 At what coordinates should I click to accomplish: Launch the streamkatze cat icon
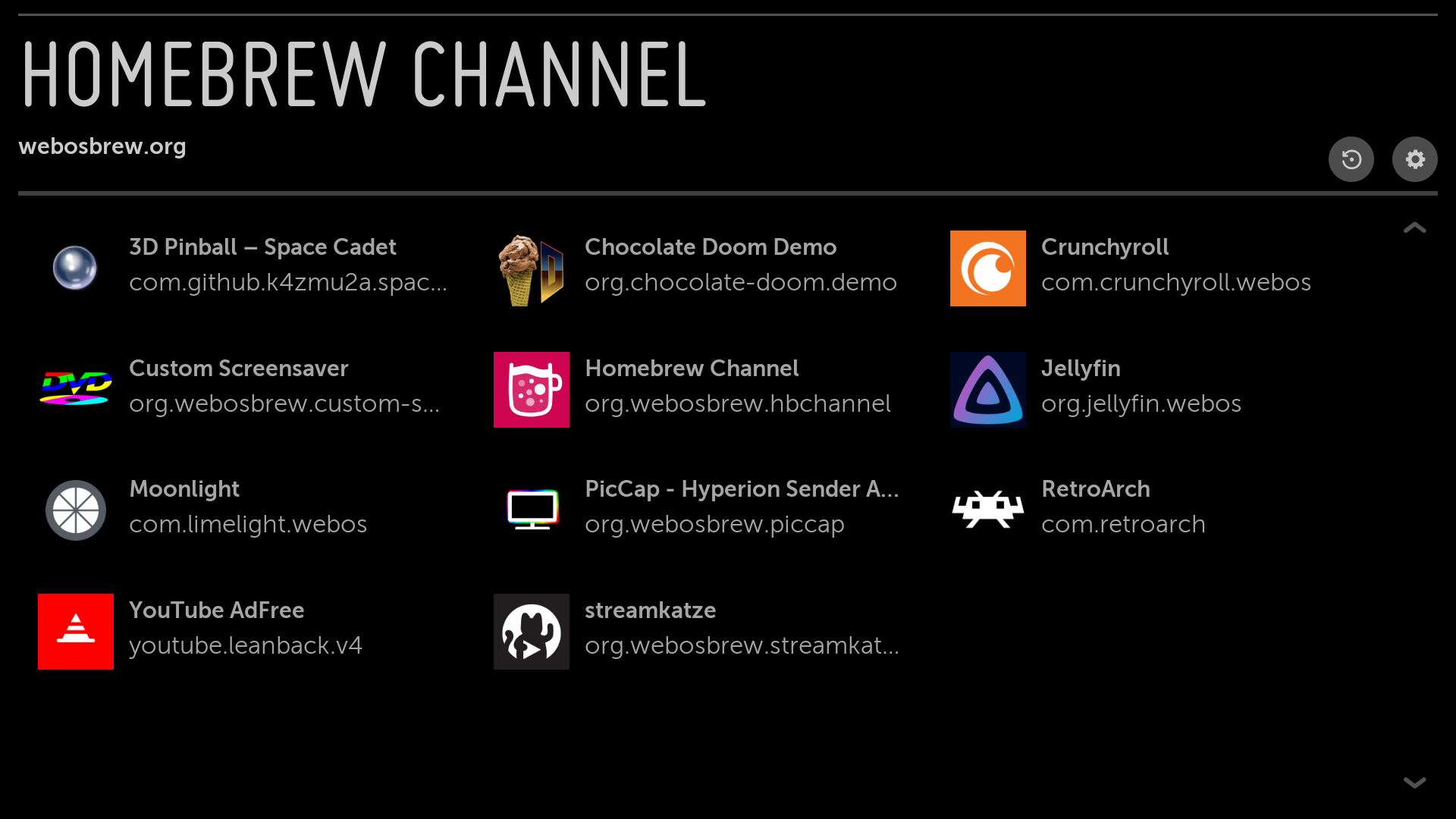pyautogui.click(x=532, y=632)
